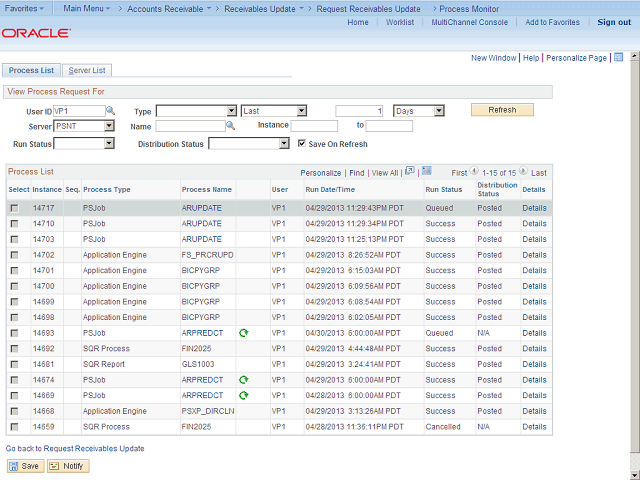Screen dimensions: 640x480
Task: Switch to the Server List tab
Action: click(87, 71)
